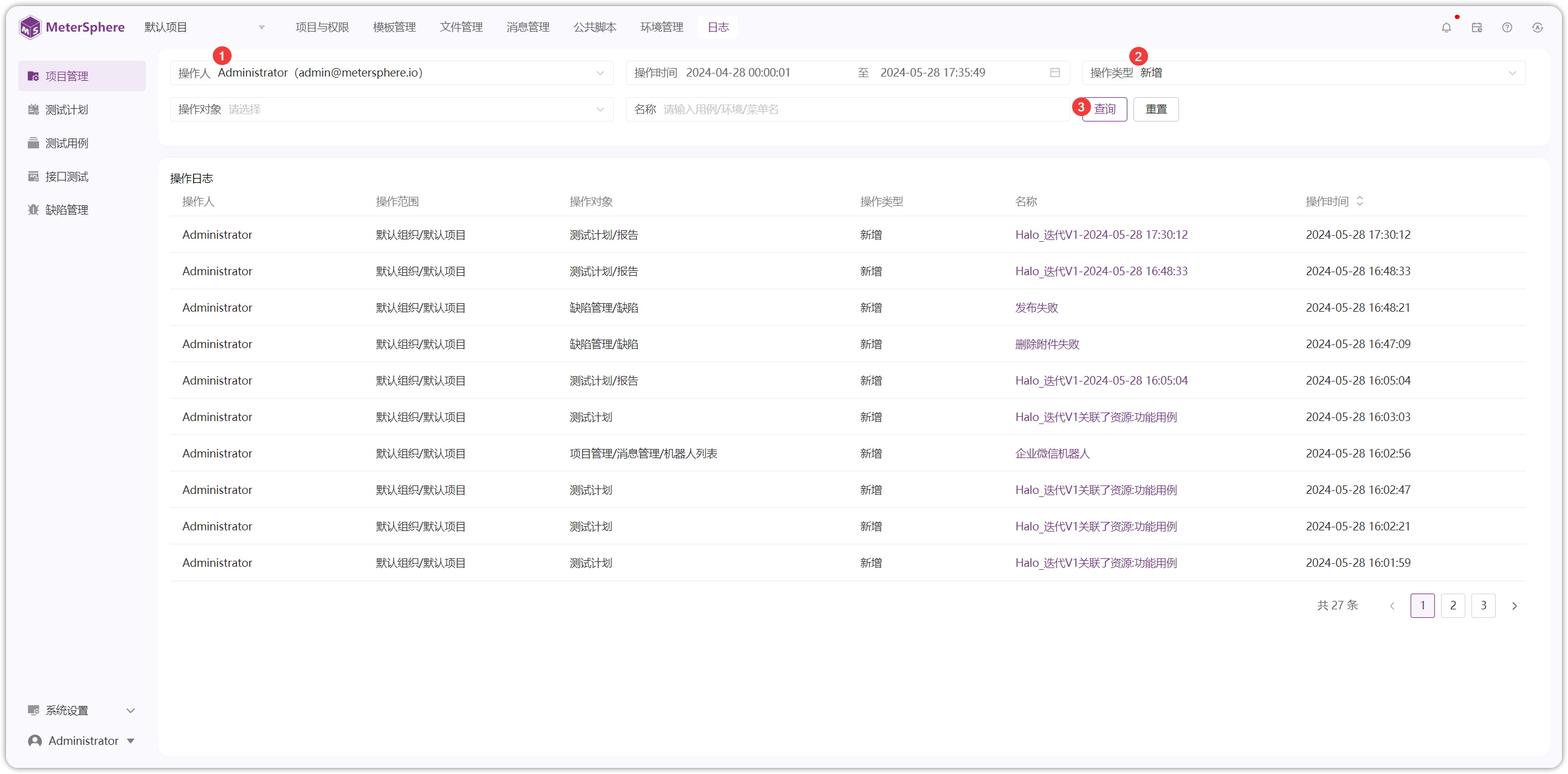Open the 企业微信机器人 link

tap(1053, 453)
